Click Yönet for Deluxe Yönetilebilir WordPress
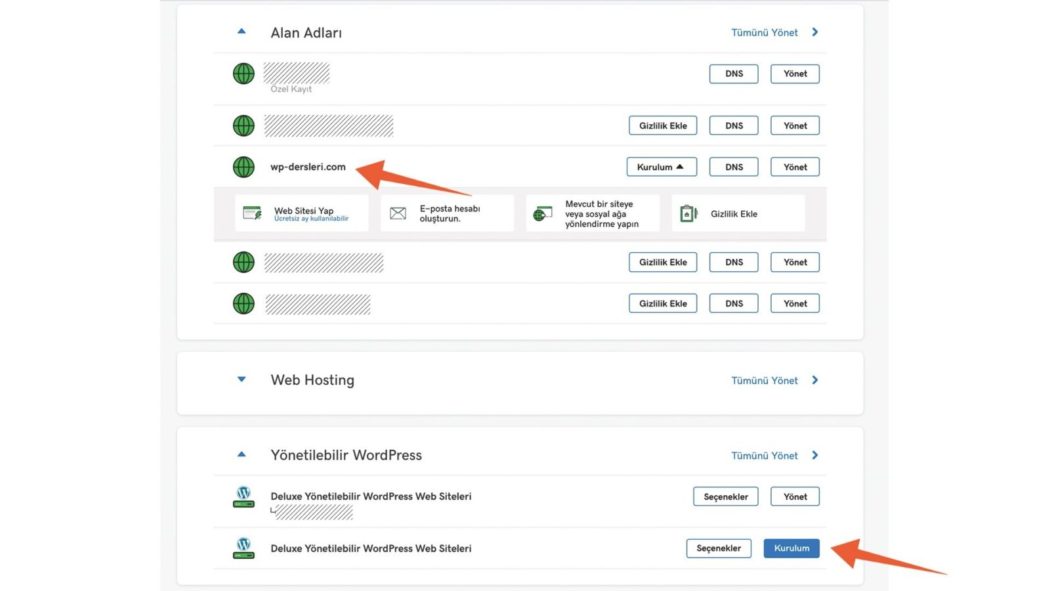This screenshot has width=1050, height=591. click(x=795, y=497)
